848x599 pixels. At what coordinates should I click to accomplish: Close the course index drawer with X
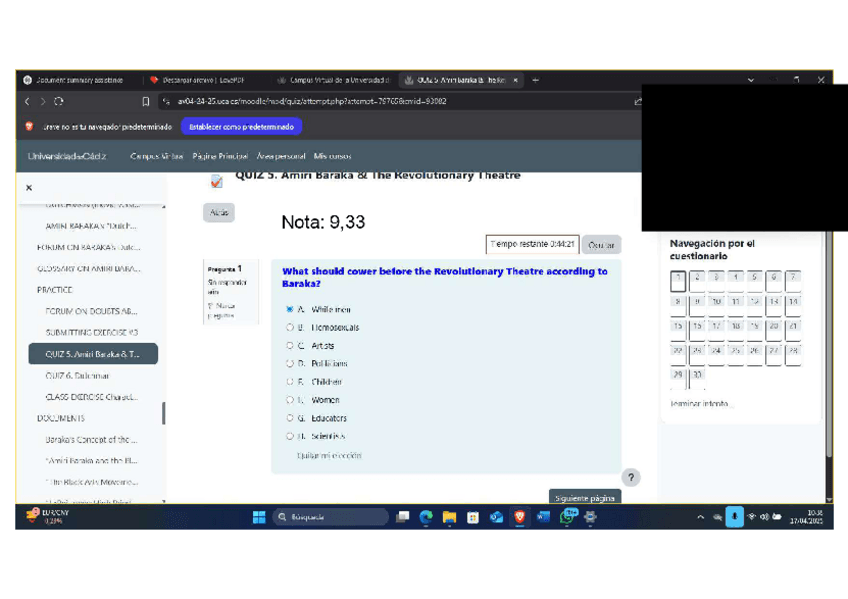tap(28, 187)
